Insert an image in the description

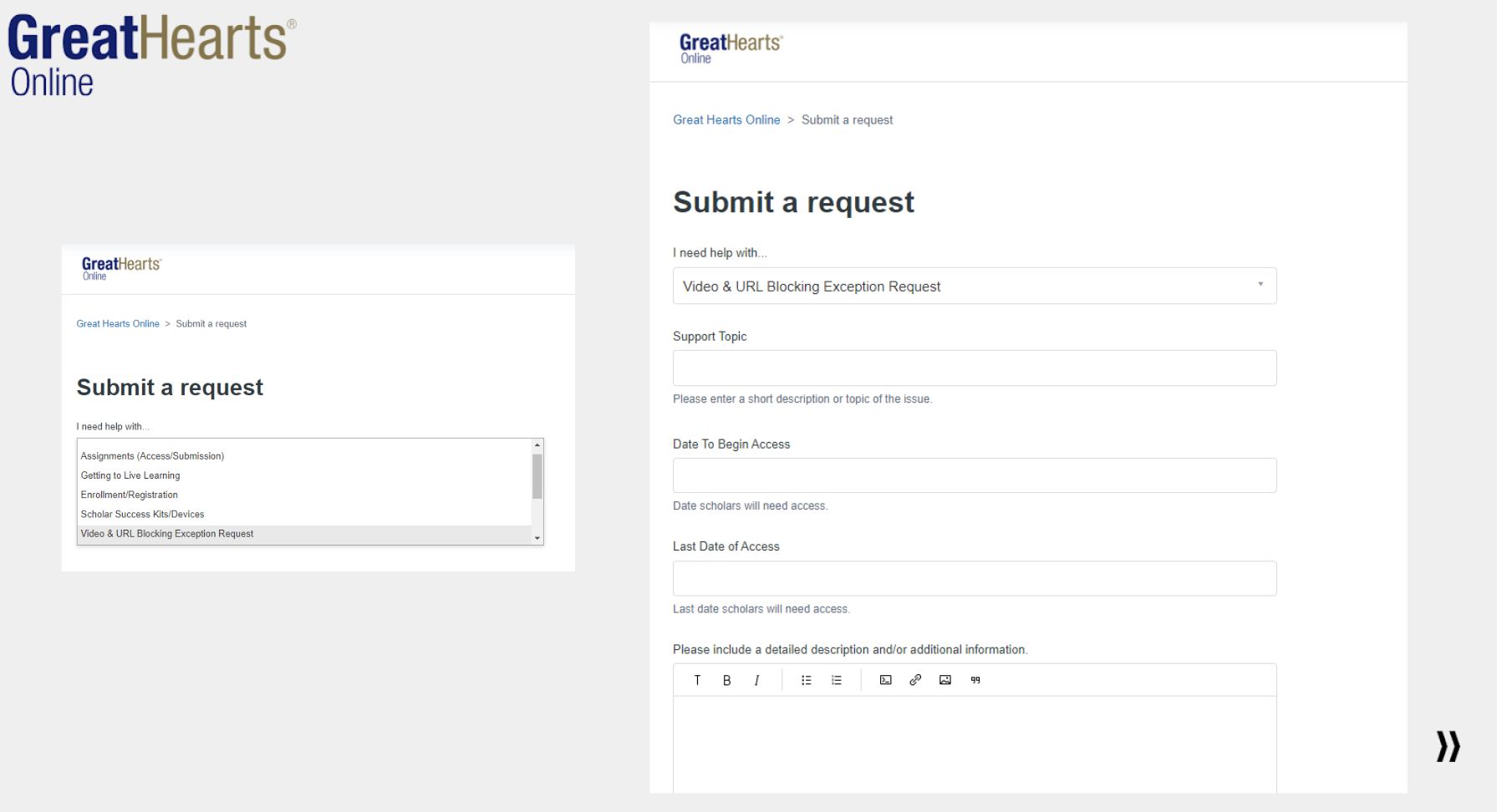[945, 680]
